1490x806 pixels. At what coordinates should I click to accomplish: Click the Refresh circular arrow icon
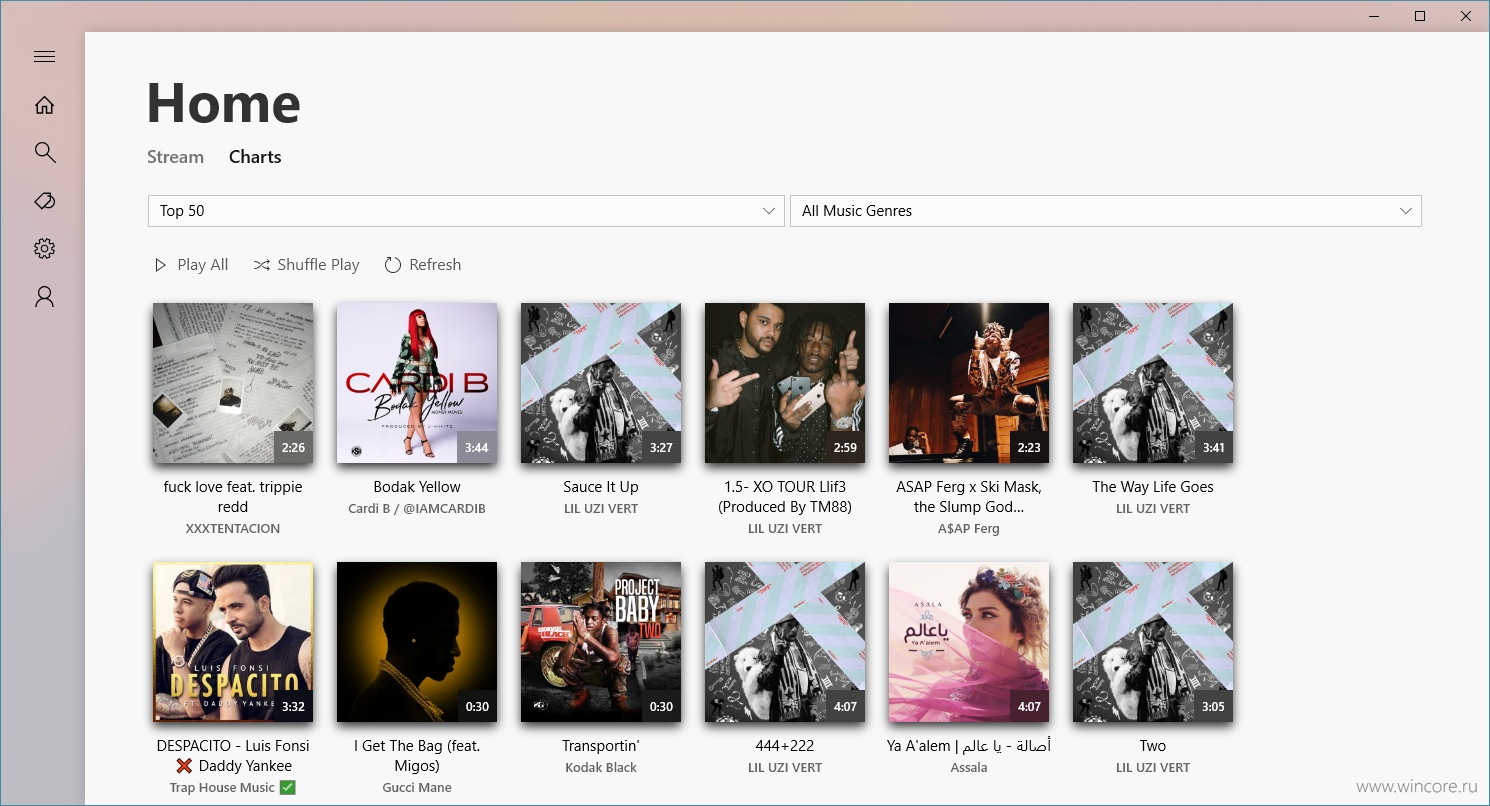click(x=393, y=265)
